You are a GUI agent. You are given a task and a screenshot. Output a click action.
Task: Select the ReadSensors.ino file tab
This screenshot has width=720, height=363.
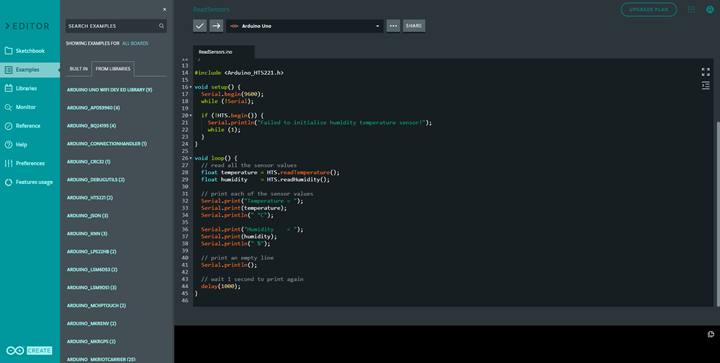click(x=224, y=52)
